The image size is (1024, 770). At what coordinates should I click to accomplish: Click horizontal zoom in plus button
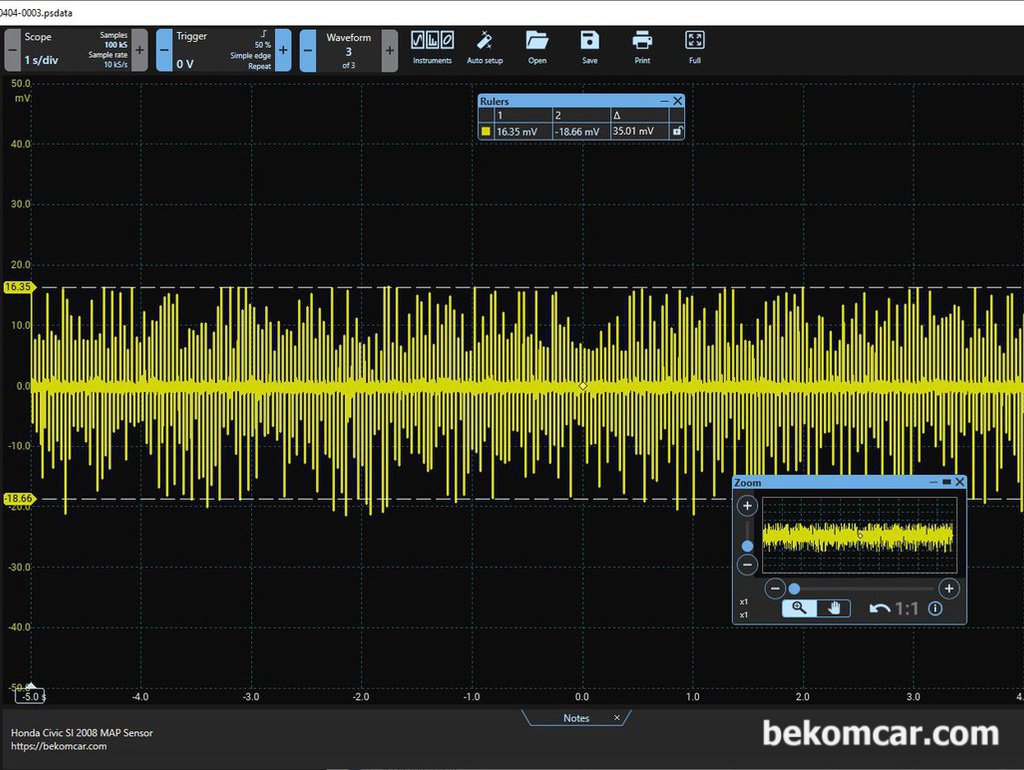[x=949, y=588]
